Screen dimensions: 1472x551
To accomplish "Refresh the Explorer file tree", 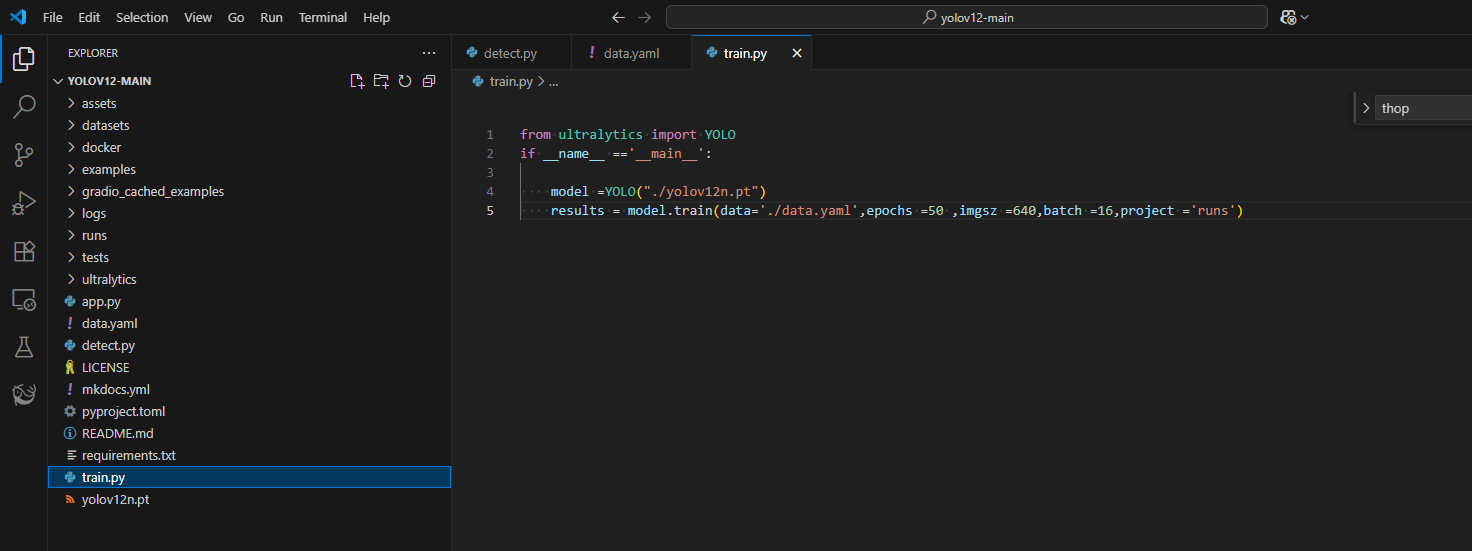I will 405,81.
